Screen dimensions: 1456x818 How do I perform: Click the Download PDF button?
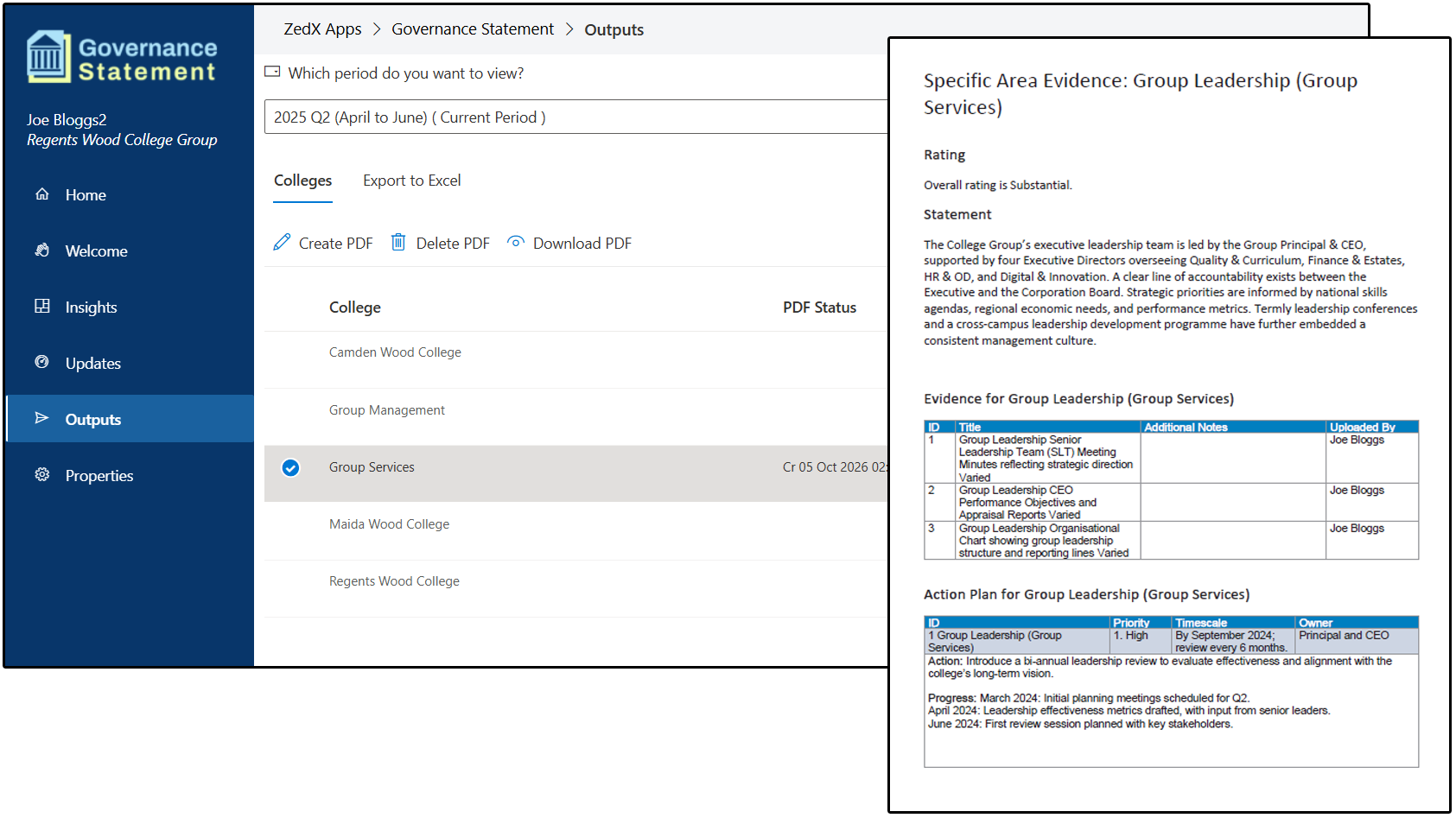pos(569,244)
